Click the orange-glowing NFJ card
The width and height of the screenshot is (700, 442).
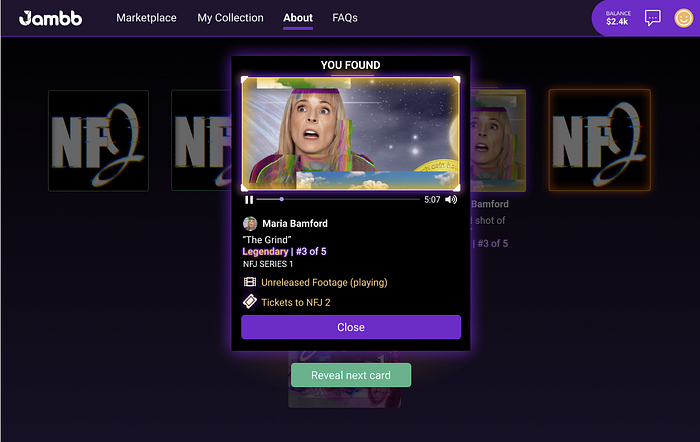600,140
